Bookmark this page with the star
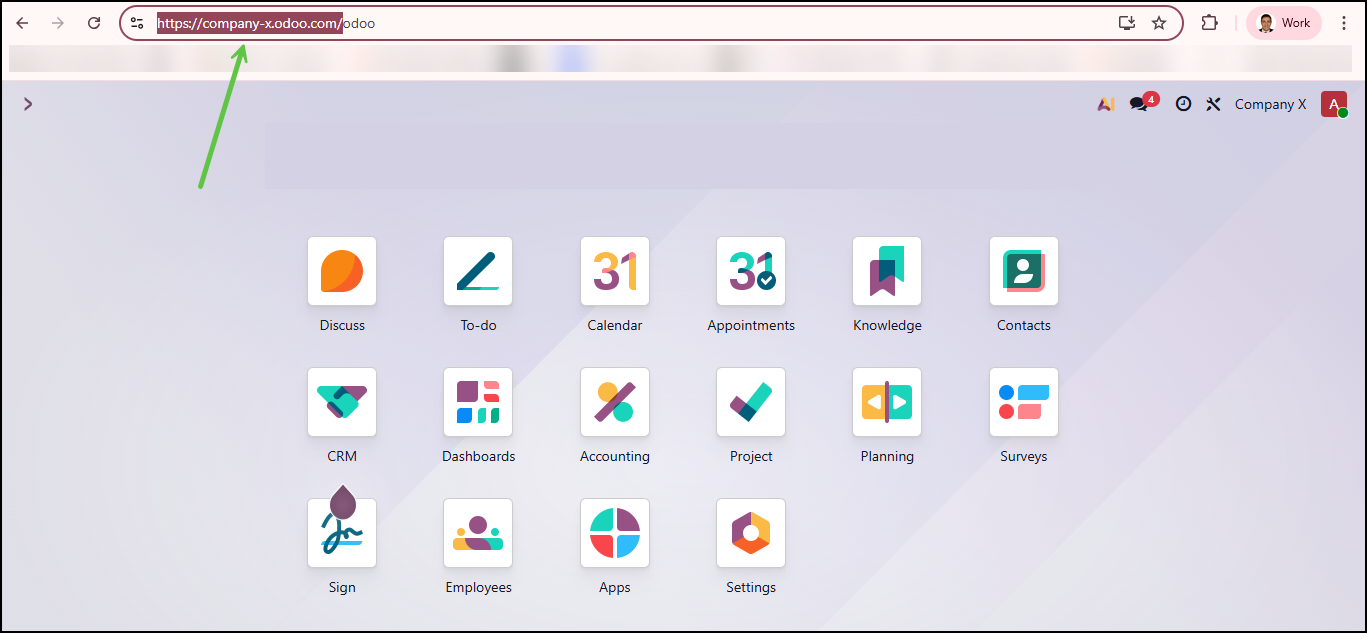The image size is (1367, 633). pos(1159,23)
